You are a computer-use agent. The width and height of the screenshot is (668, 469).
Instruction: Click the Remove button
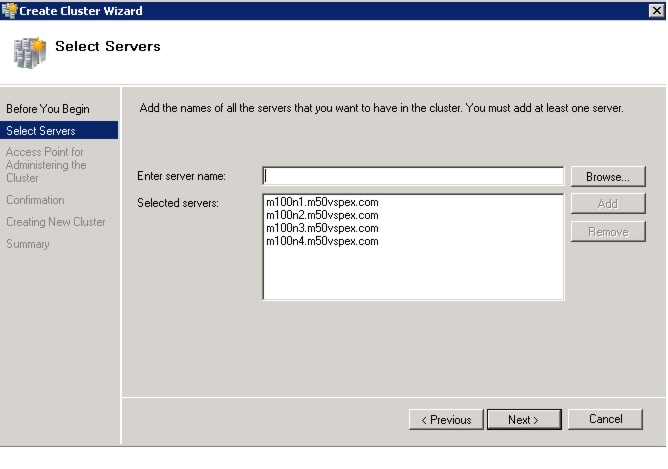tap(608, 231)
